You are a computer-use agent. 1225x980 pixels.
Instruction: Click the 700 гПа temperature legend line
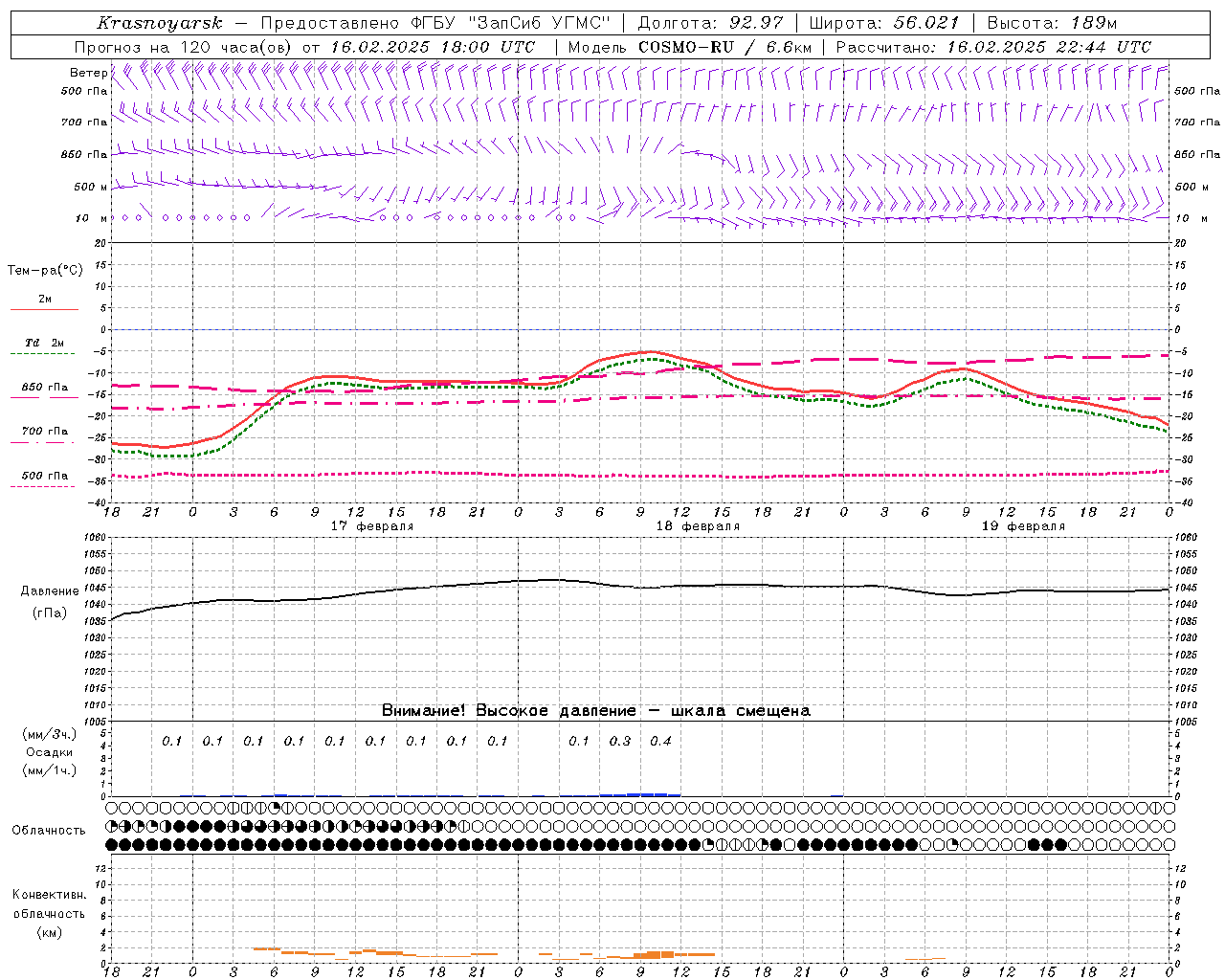click(44, 442)
